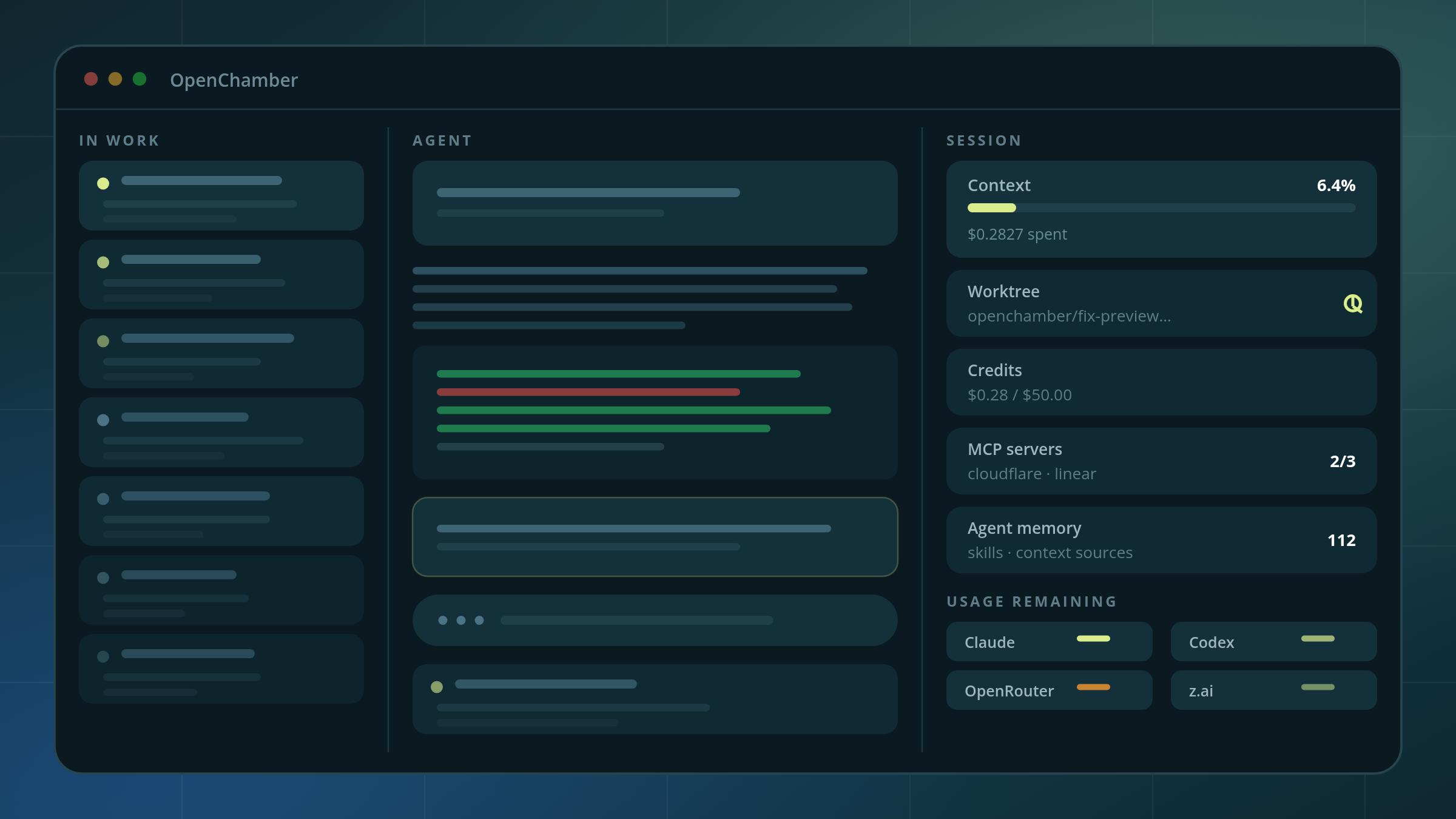
Task: Click the USAGE REMAINING heading
Action: [x=1031, y=602]
